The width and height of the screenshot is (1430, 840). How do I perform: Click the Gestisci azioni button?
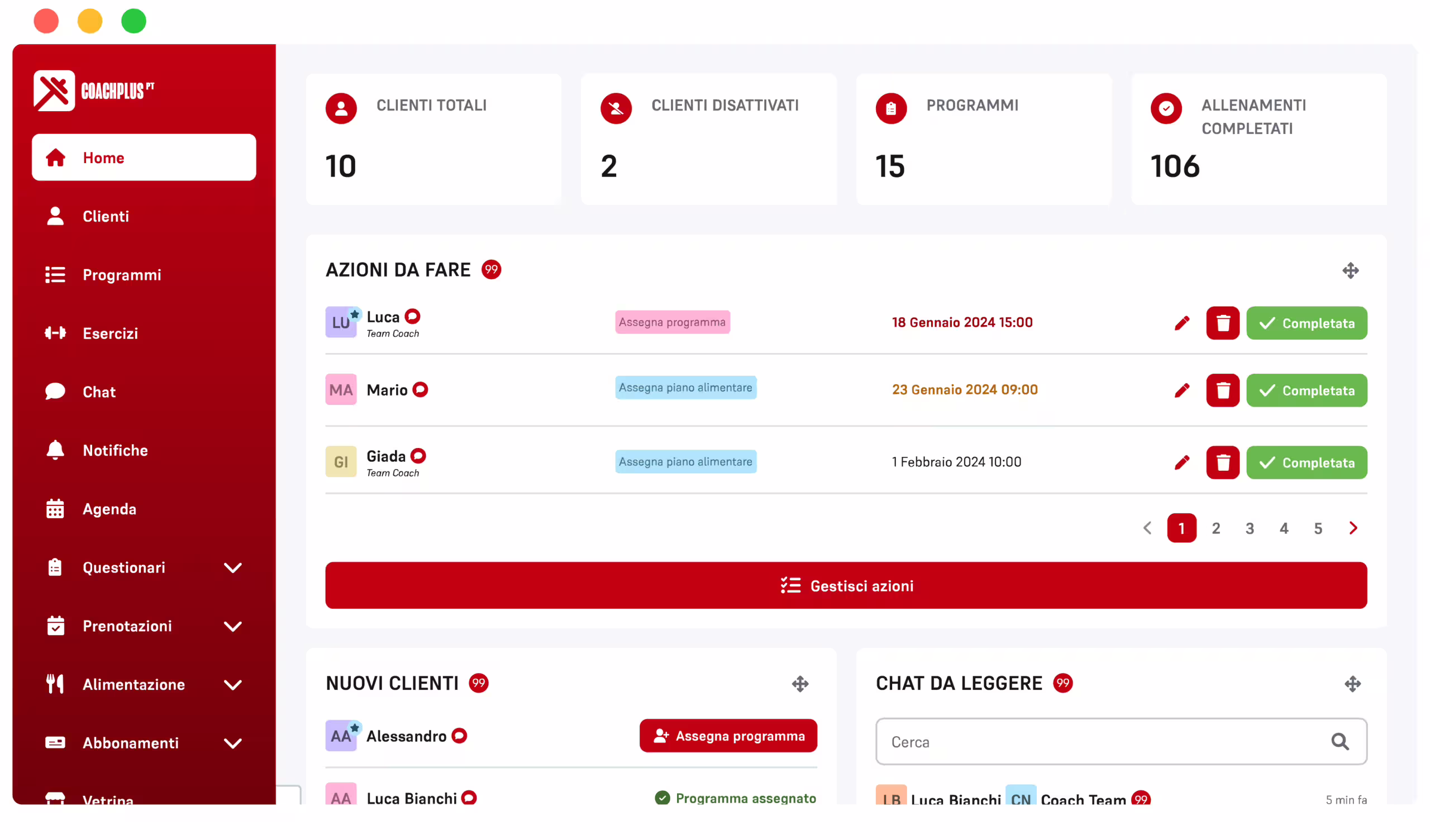846,585
